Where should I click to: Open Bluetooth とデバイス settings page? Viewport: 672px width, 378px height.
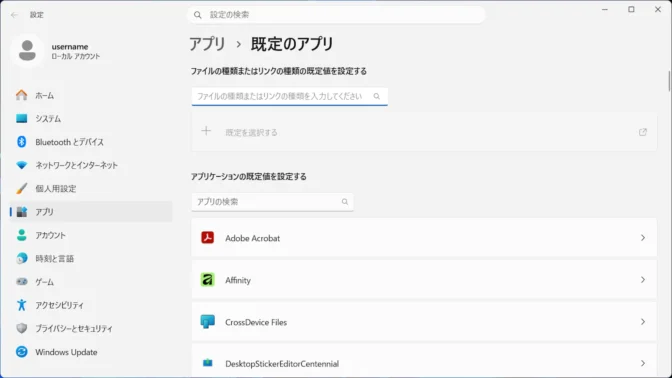click(x=91, y=142)
